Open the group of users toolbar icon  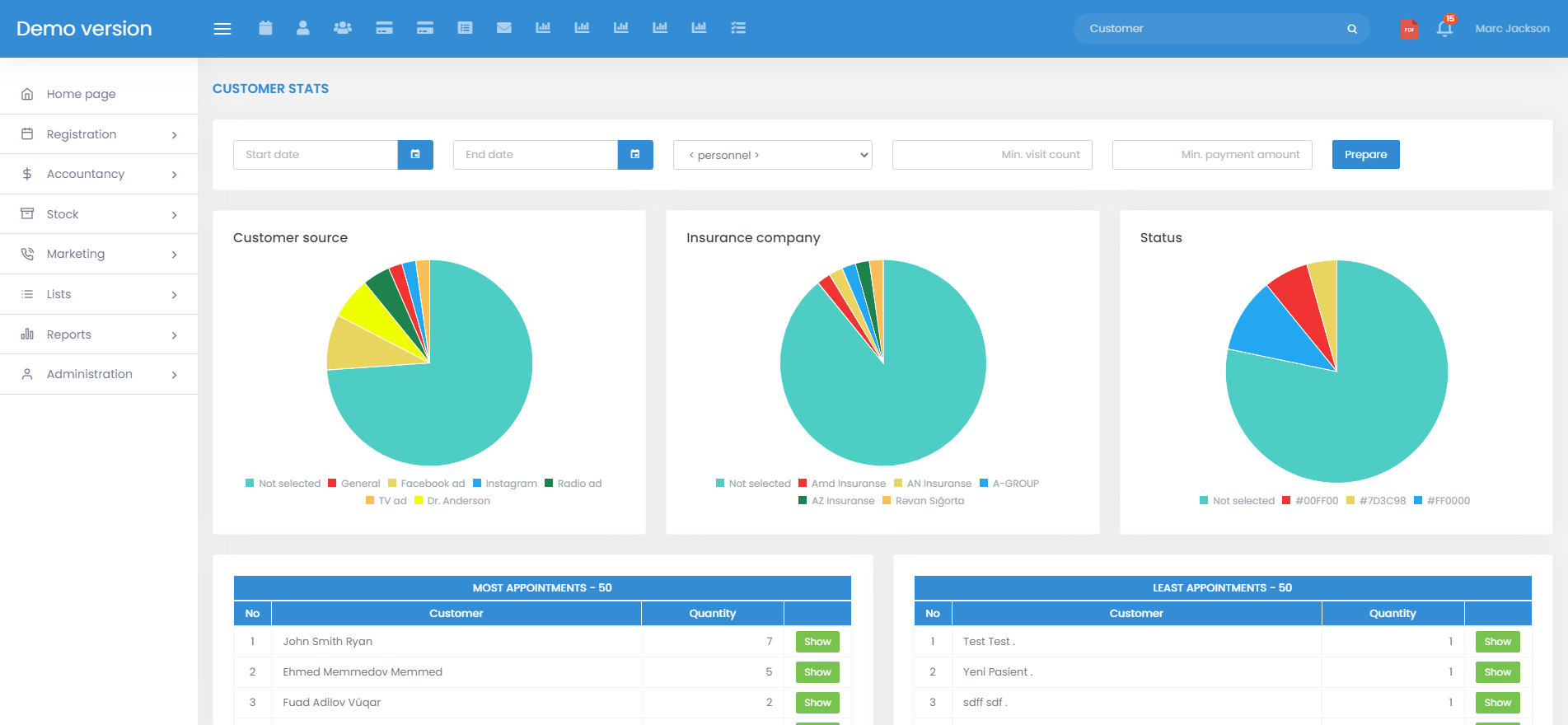(343, 28)
